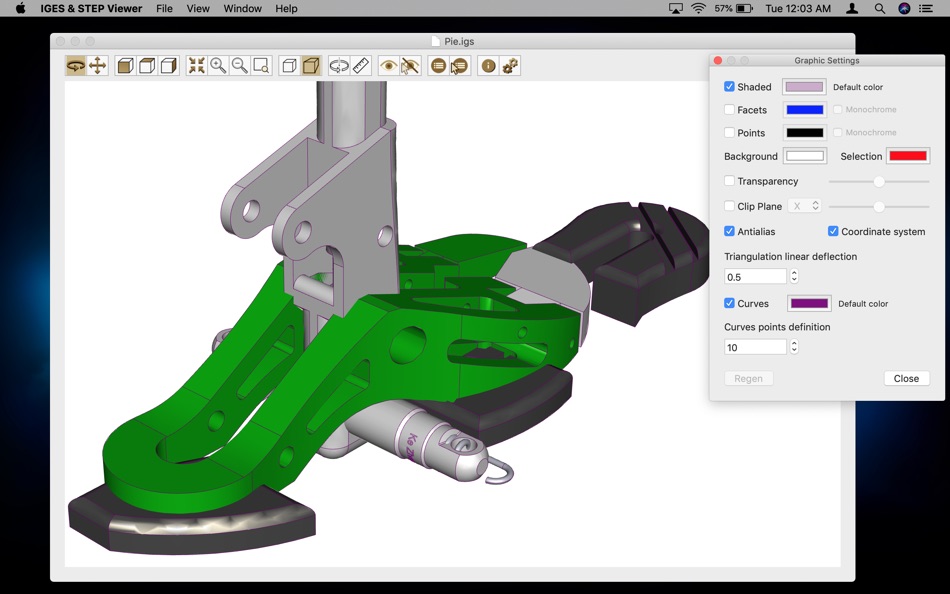The height and width of the screenshot is (594, 950).
Task: Select the zoom window tool
Action: (x=262, y=65)
